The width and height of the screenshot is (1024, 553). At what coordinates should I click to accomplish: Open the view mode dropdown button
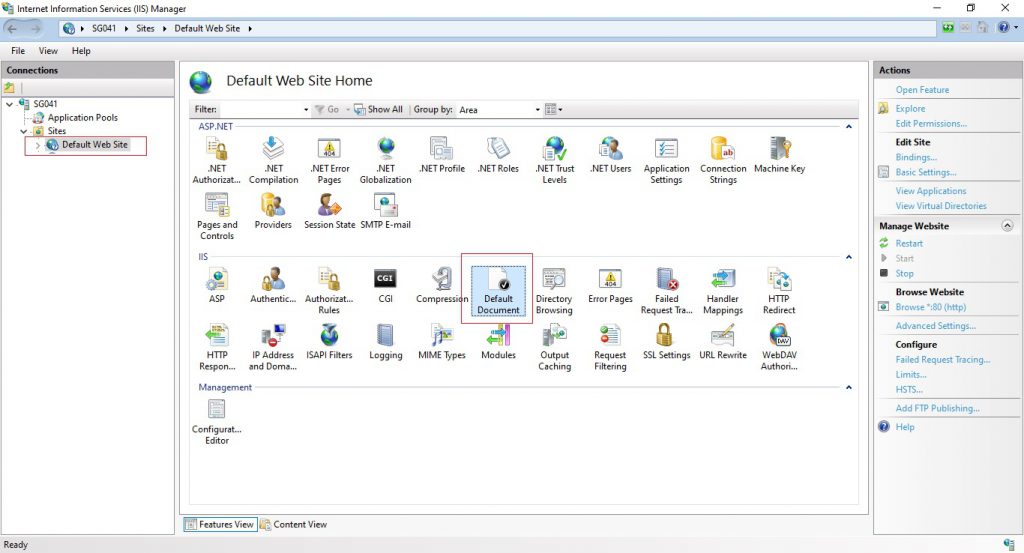[x=554, y=110]
